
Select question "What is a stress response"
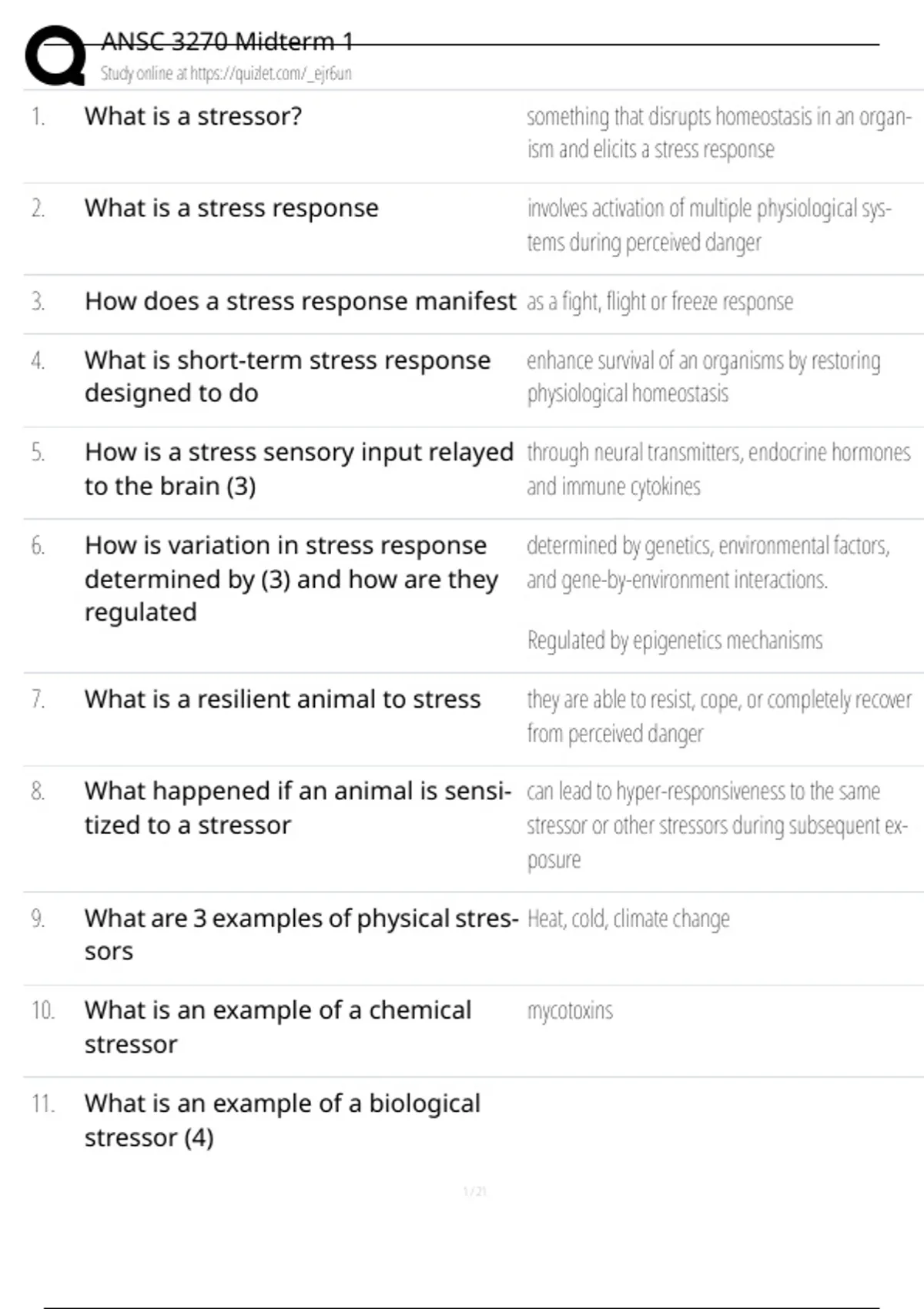coord(232,208)
